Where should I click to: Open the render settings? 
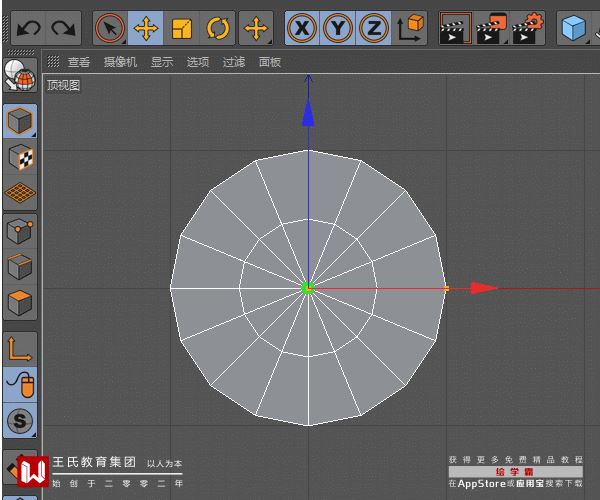(527, 28)
